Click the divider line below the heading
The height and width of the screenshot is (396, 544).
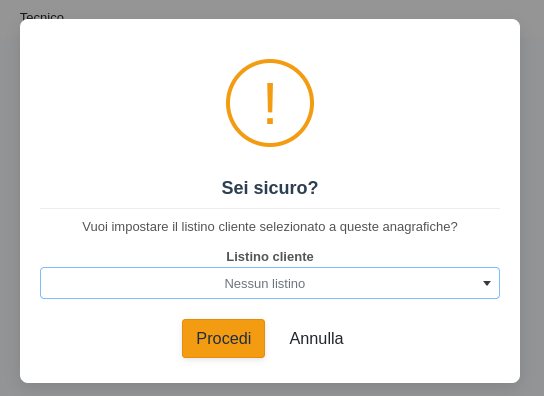point(270,208)
